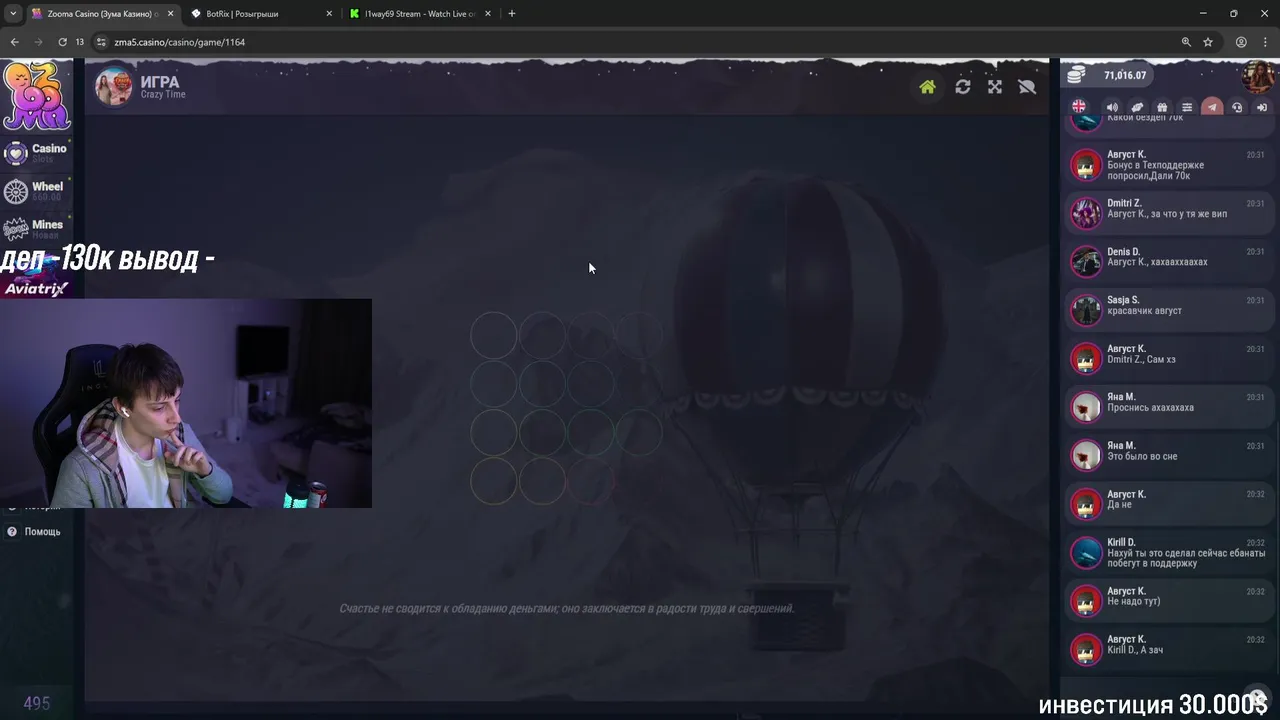1280x720 pixels.
Task: Open the user profile avatar at top right
Action: click(x=1257, y=76)
